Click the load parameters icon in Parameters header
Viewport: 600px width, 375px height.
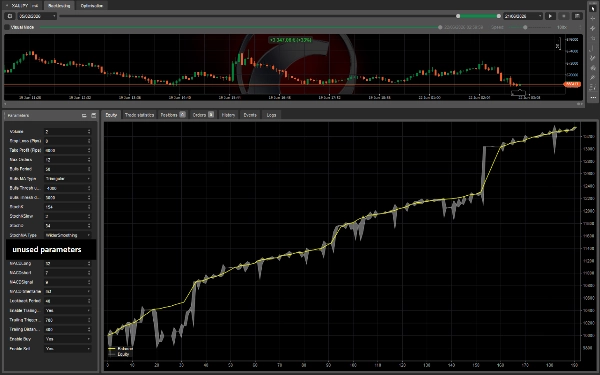click(84, 115)
